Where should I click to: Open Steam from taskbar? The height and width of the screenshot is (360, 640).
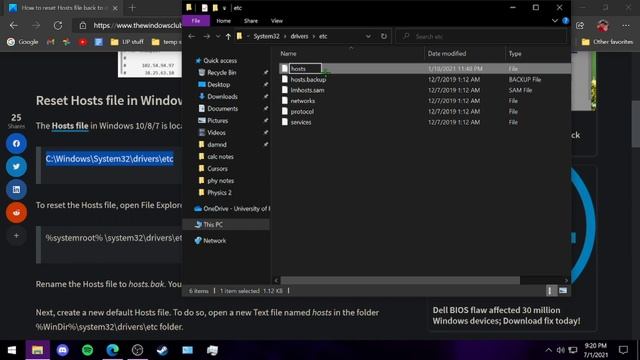click(162, 350)
